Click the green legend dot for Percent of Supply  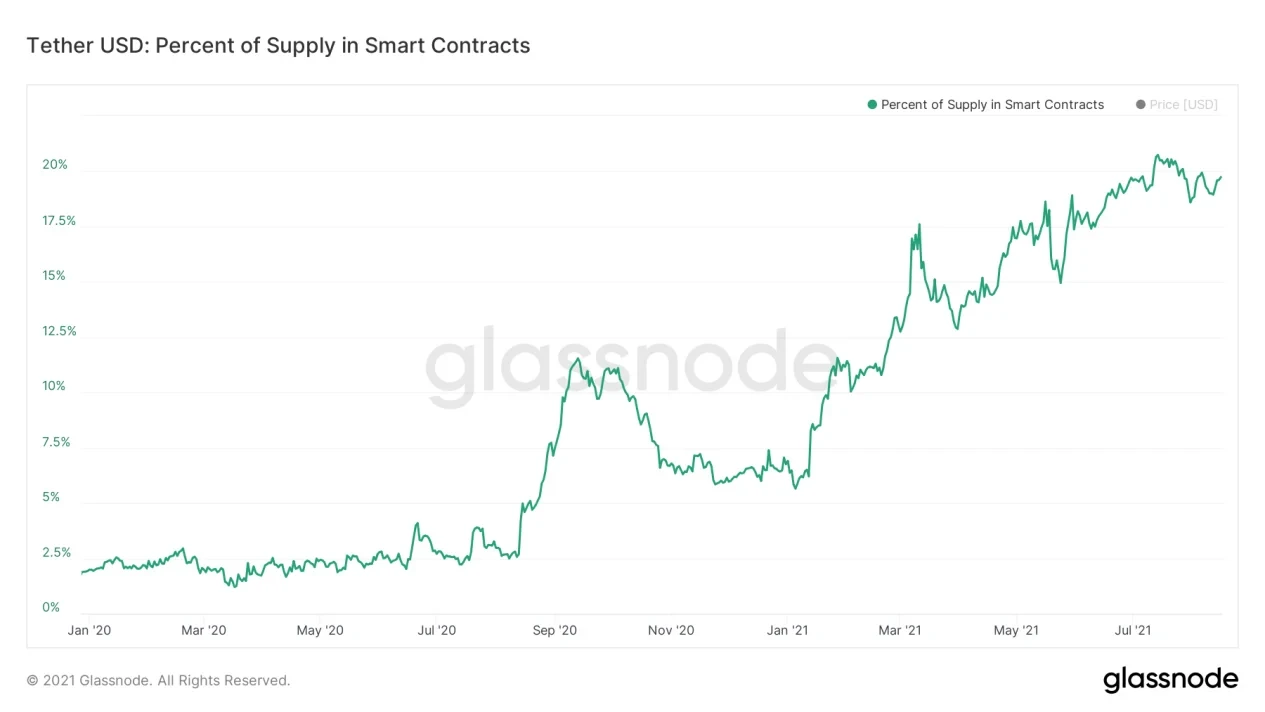point(872,105)
